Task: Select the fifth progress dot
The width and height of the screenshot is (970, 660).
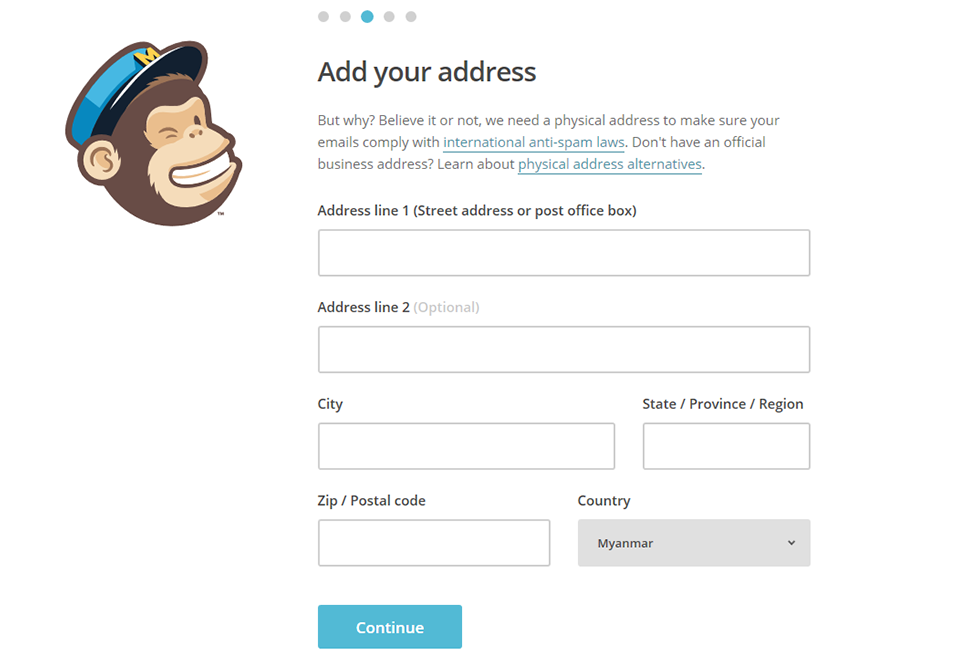Action: [411, 16]
